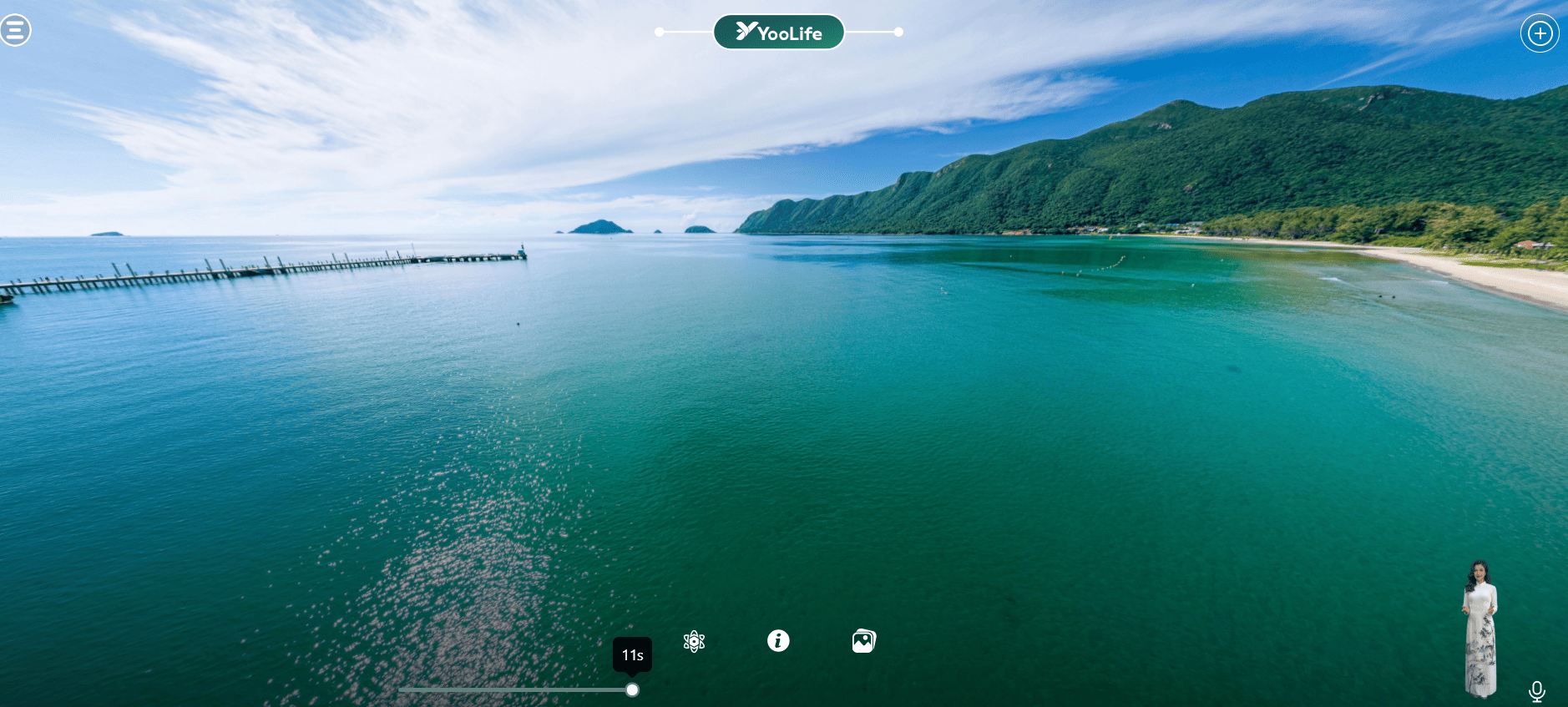Screen dimensions: 1568x707
Task: Click the YooLife logo badge
Action: pyautogui.click(x=778, y=33)
